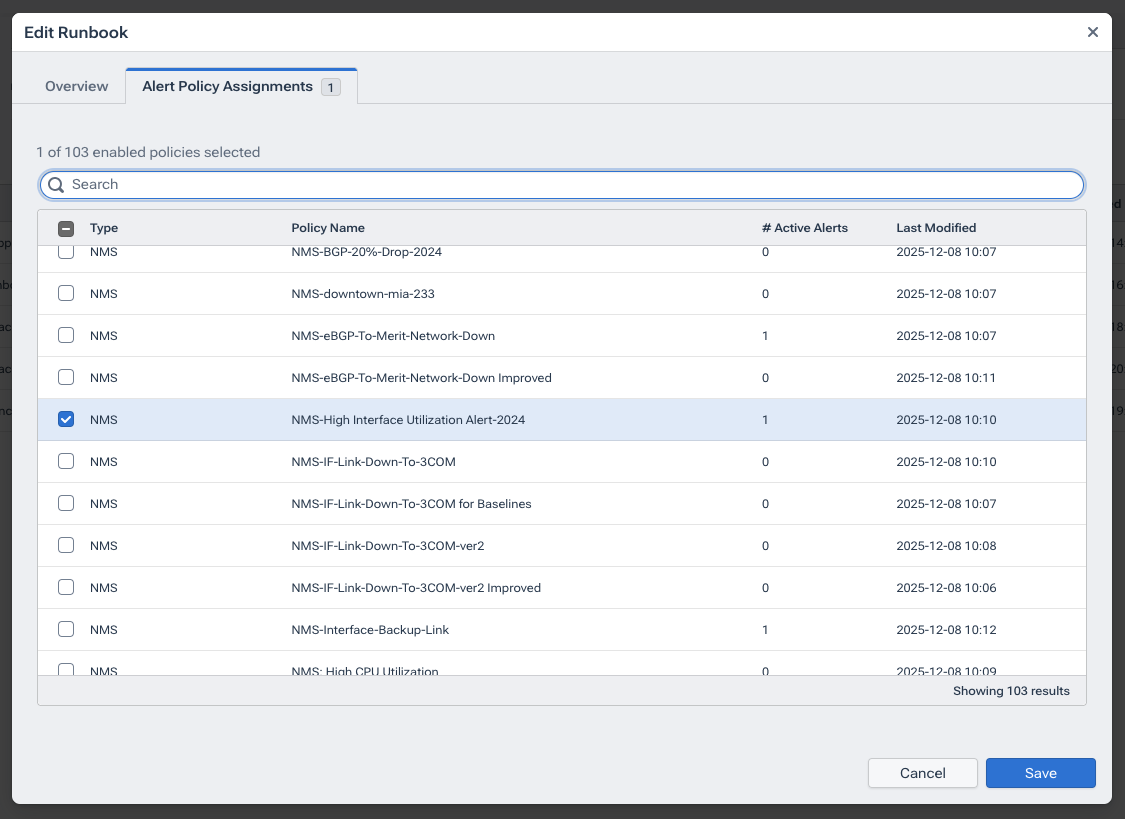Screen dimensions: 1125x819
Task: Enable the NMS-downtown-mia-233 policy
Action: [66, 293]
